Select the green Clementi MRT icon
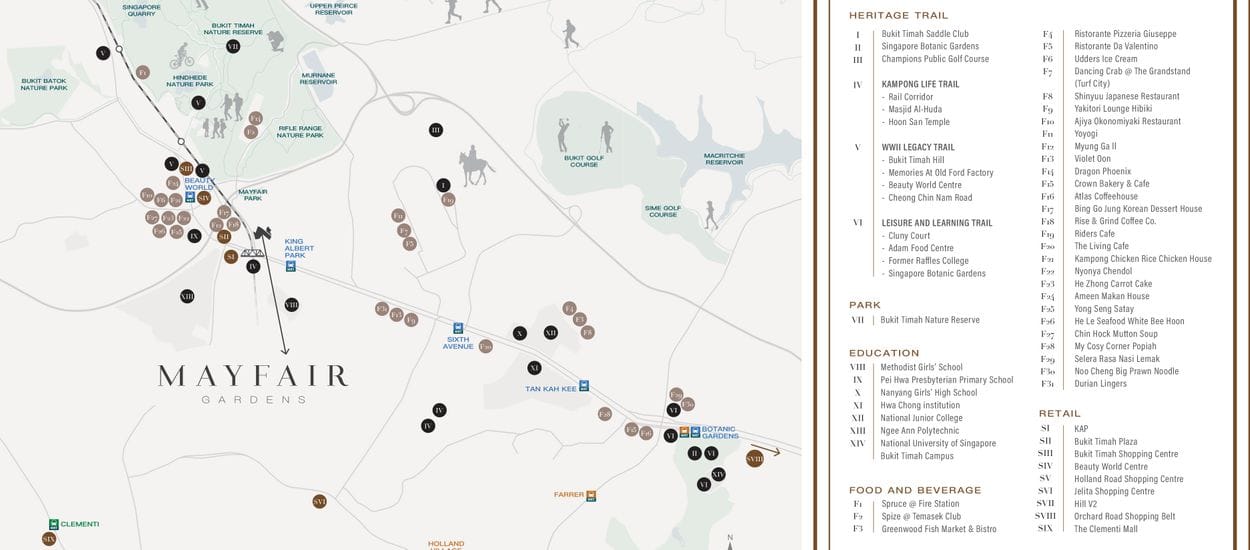The image size is (1250, 550). pyautogui.click(x=54, y=524)
